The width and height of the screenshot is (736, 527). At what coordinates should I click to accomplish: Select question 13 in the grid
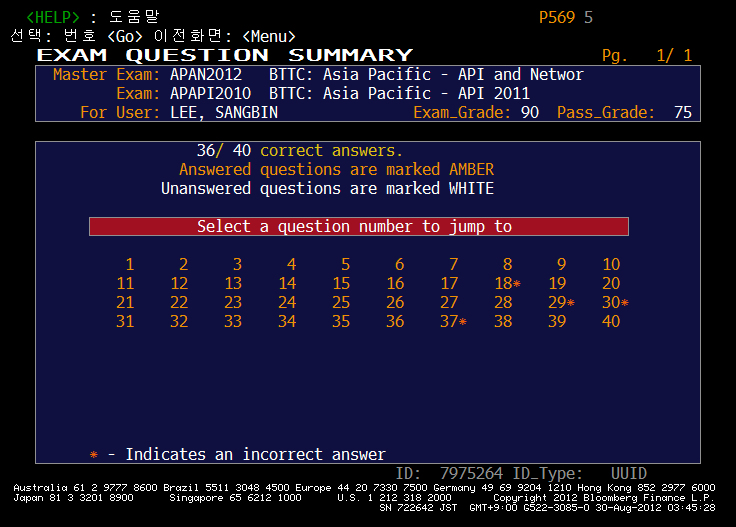pos(233,283)
